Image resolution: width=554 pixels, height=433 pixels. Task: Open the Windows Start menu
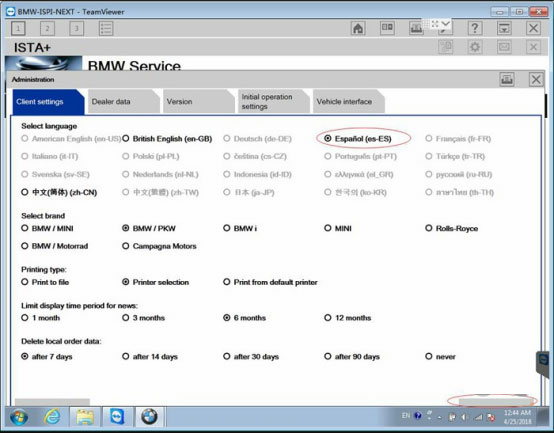tap(19, 417)
